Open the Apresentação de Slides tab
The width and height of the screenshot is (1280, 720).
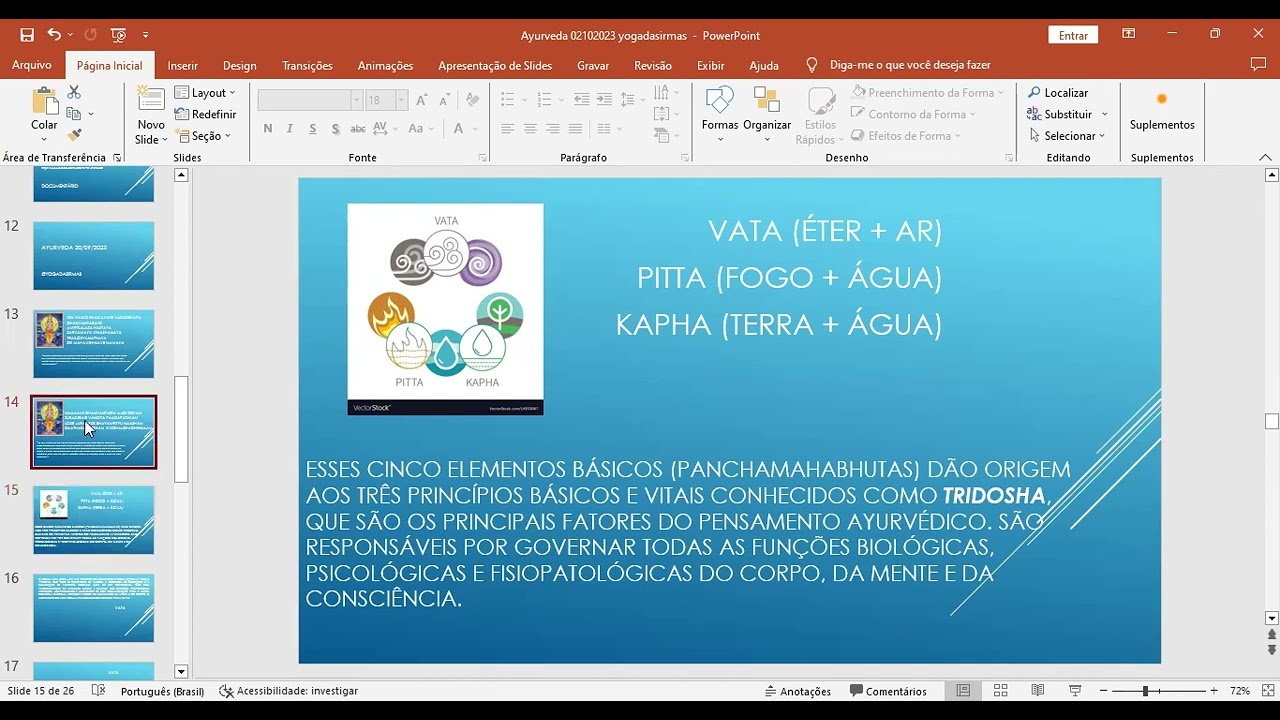495,65
